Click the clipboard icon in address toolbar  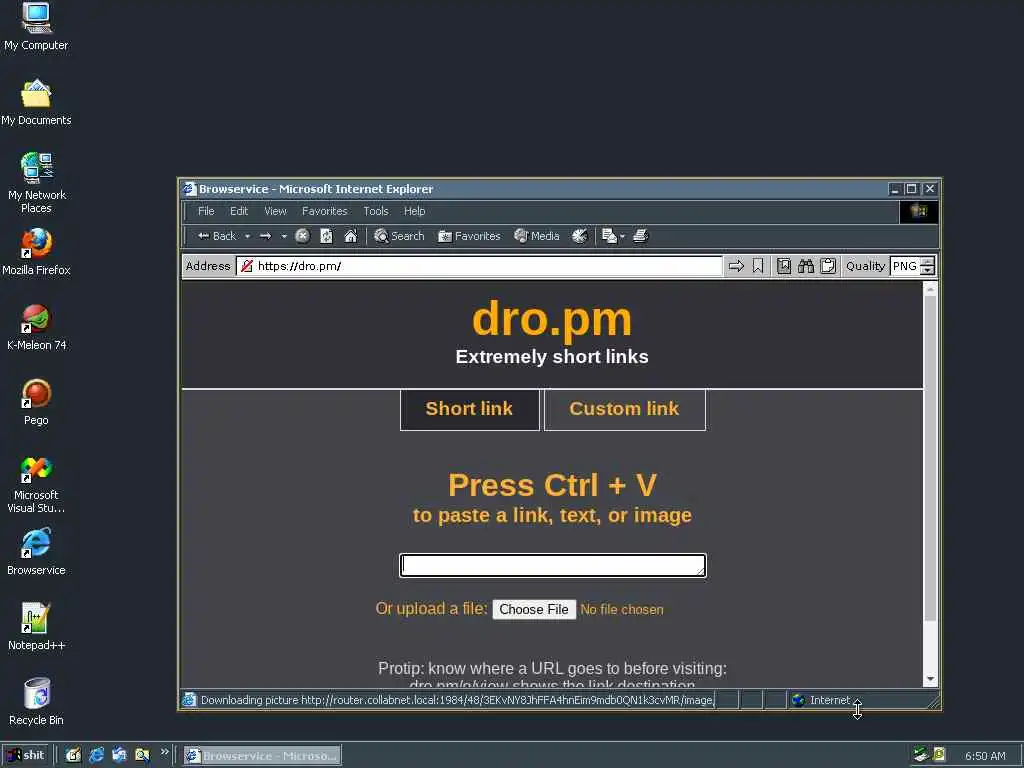(x=828, y=266)
